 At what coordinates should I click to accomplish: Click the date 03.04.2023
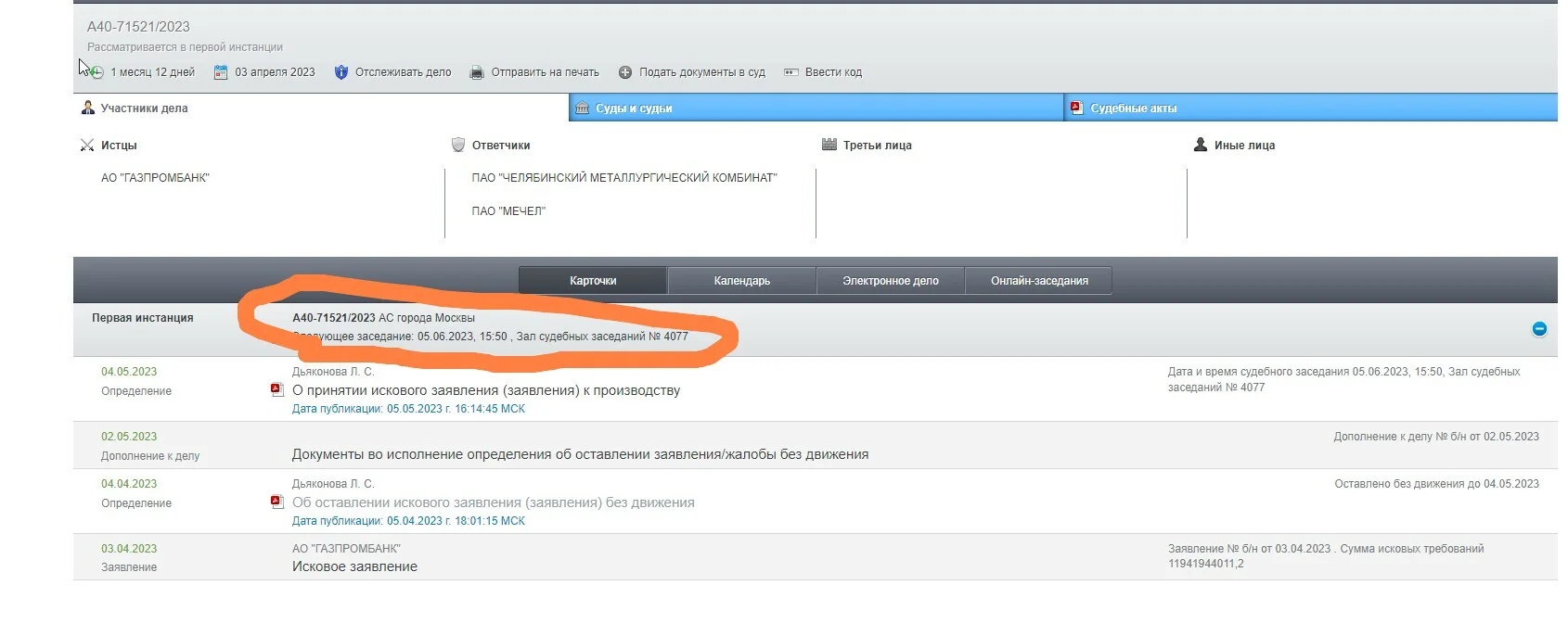point(129,549)
